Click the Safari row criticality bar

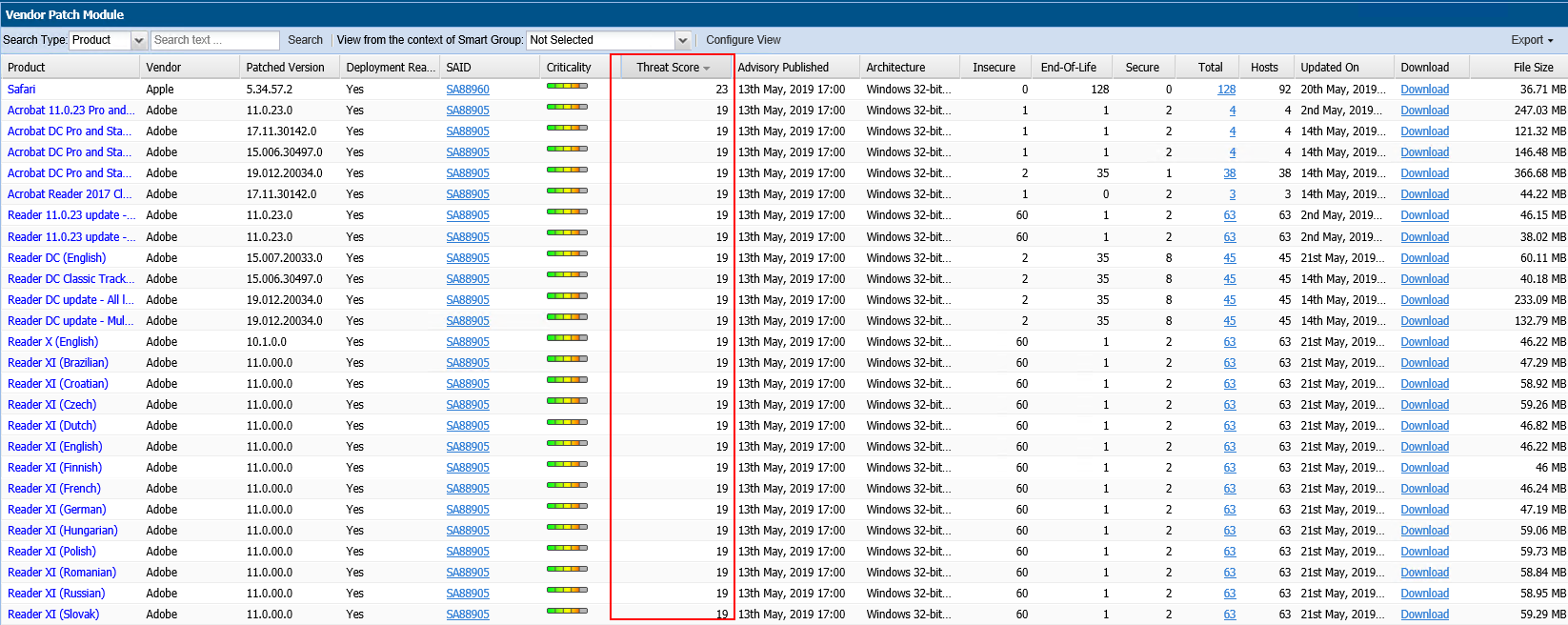click(567, 86)
